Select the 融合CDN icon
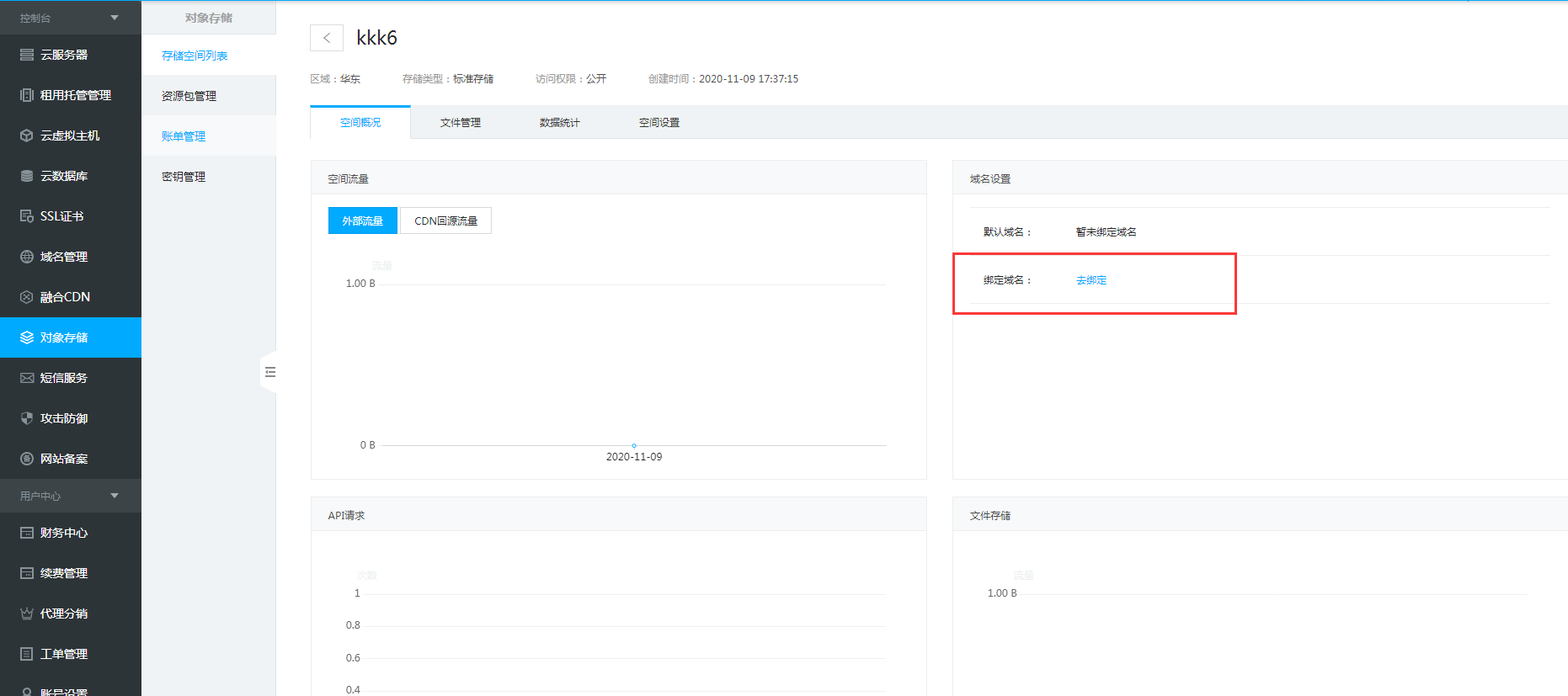The height and width of the screenshot is (696, 1568). (x=27, y=297)
